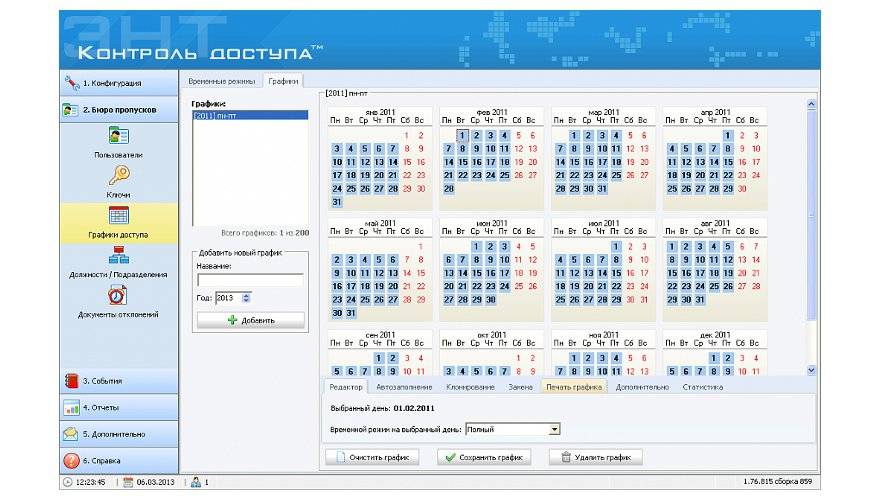Switch to the Автозаполнение tab
This screenshot has width=880, height=500.
tap(404, 387)
